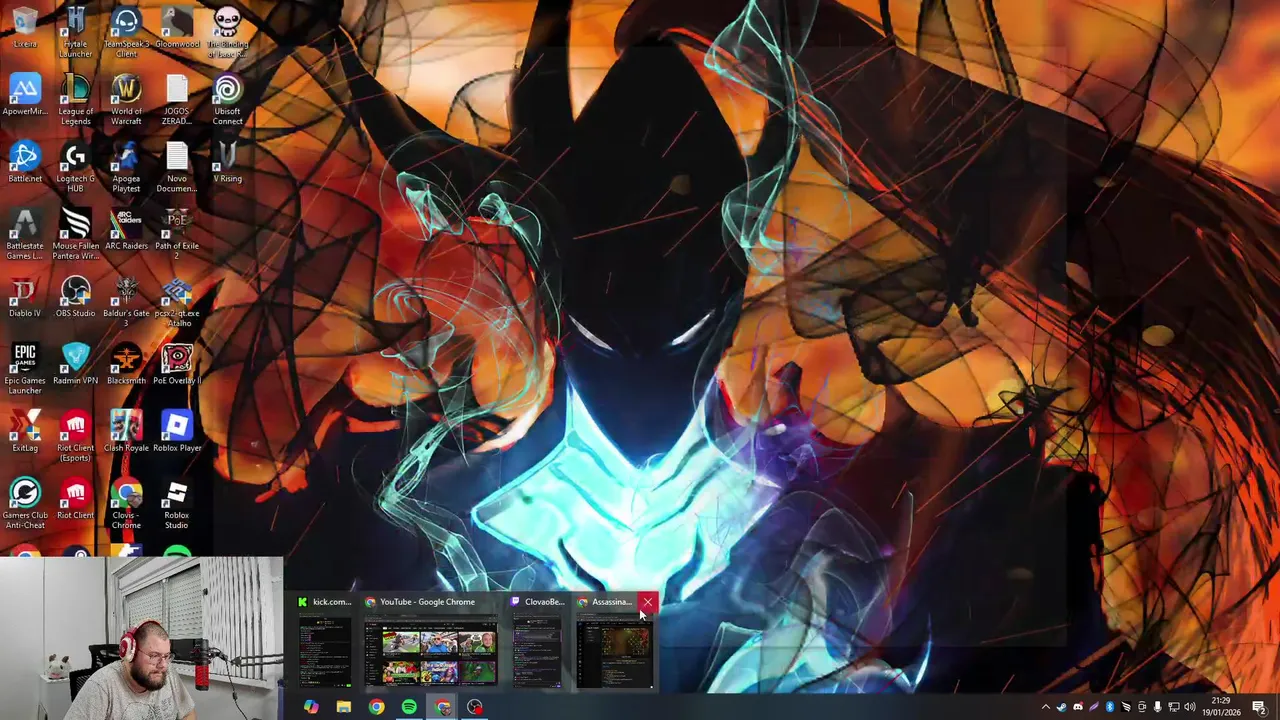Select the OBS Studio shortcut
The height and width of the screenshot is (720, 1280).
point(75,296)
